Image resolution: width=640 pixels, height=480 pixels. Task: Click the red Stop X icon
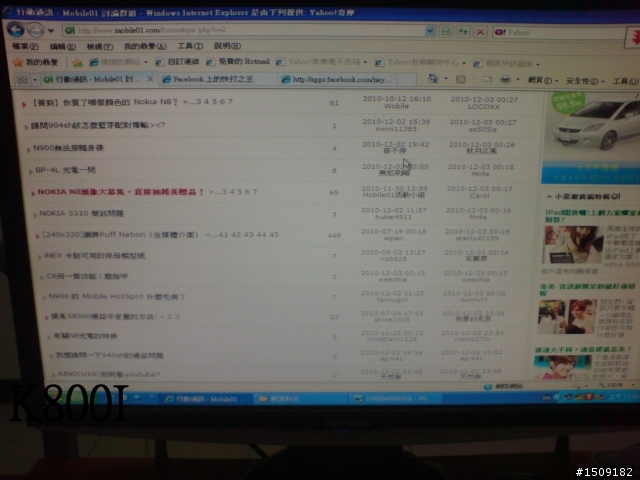pos(480,32)
